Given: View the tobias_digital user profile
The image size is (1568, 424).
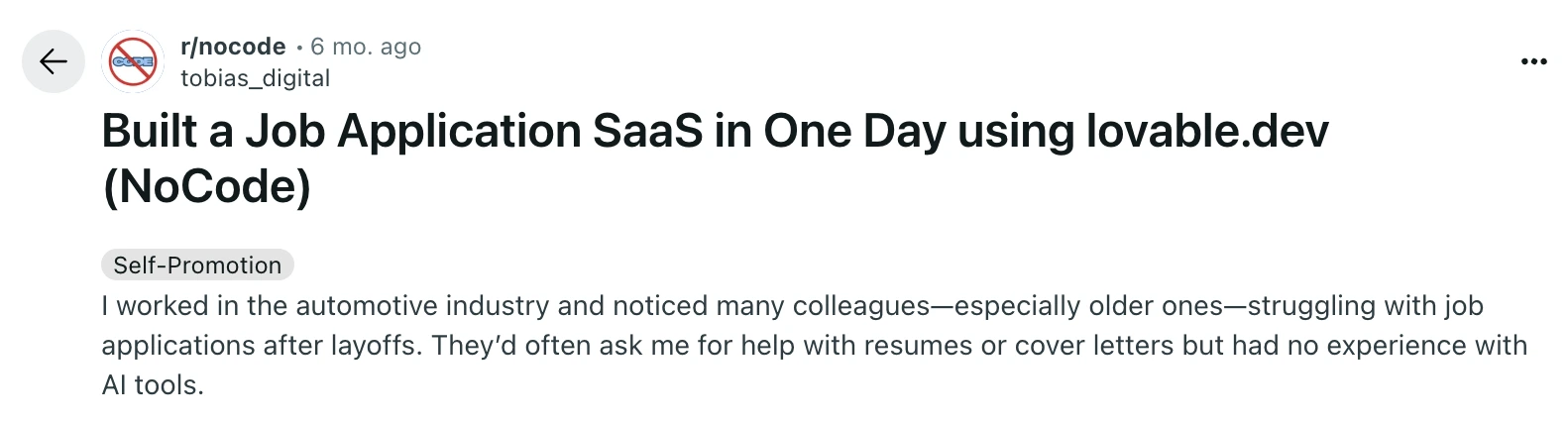Looking at the screenshot, I should [256, 78].
